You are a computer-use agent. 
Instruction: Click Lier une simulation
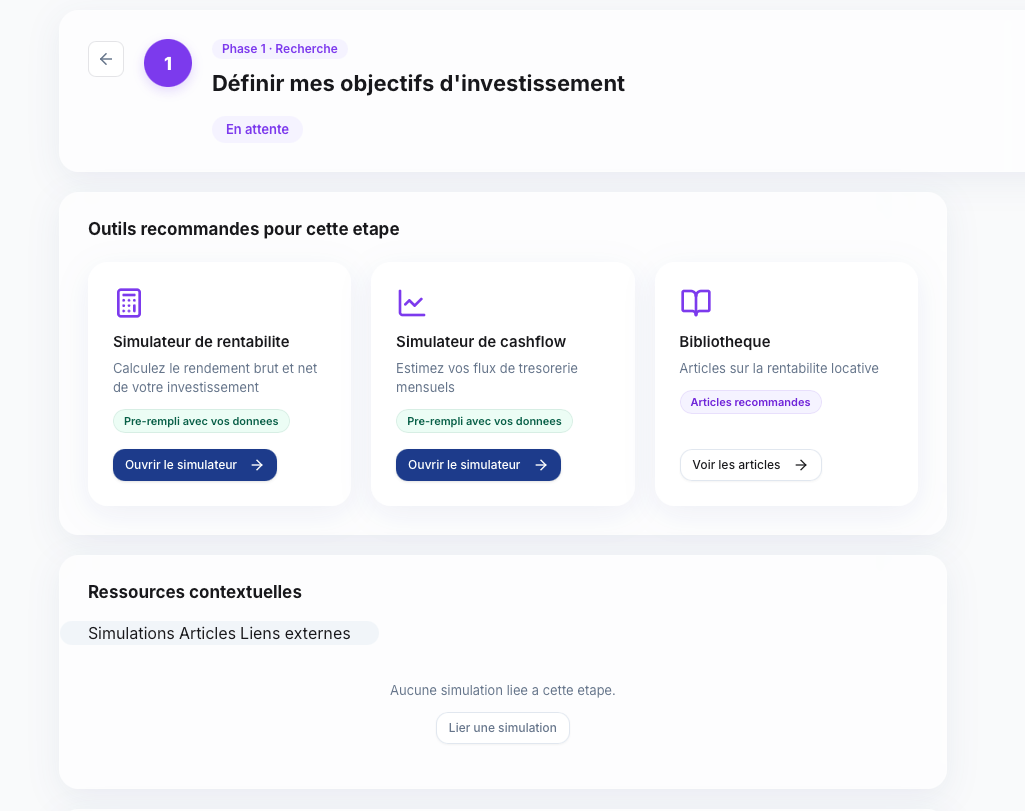[x=502, y=728]
